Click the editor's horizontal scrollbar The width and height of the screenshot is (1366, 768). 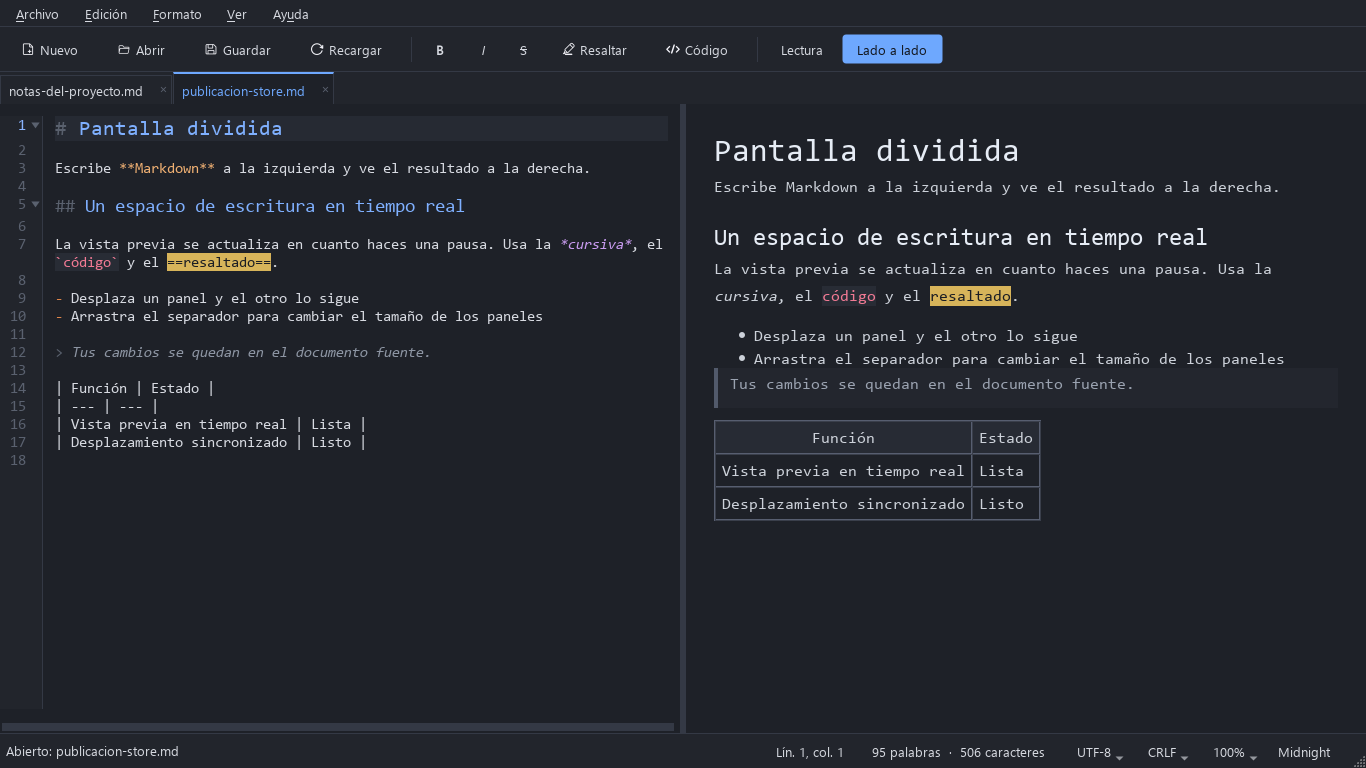(338, 727)
